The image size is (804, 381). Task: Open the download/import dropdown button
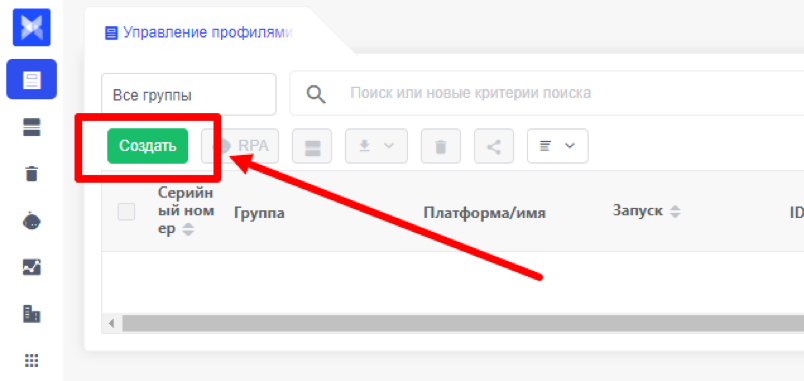tap(376, 146)
